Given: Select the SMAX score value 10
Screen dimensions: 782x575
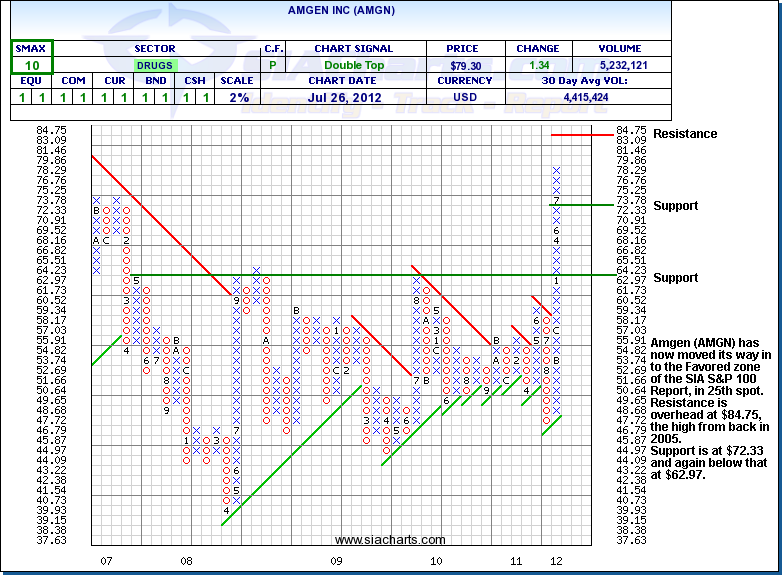Looking at the screenshot, I should pos(32,65).
